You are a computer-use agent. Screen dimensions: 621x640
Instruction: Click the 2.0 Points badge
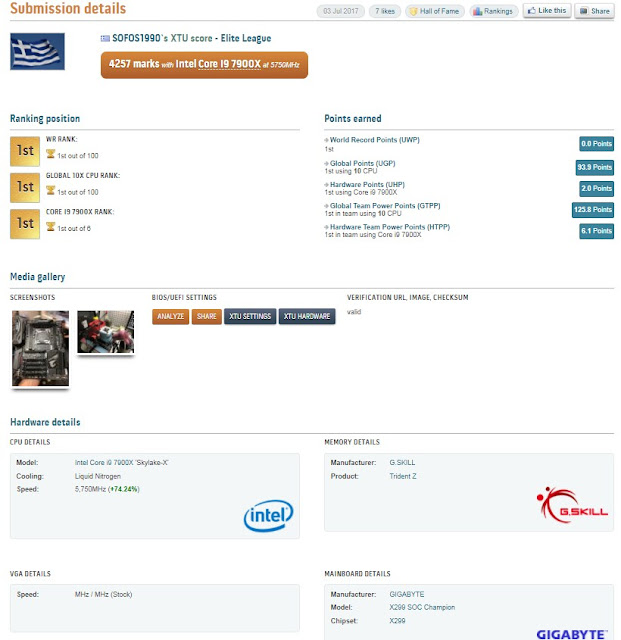point(597,189)
